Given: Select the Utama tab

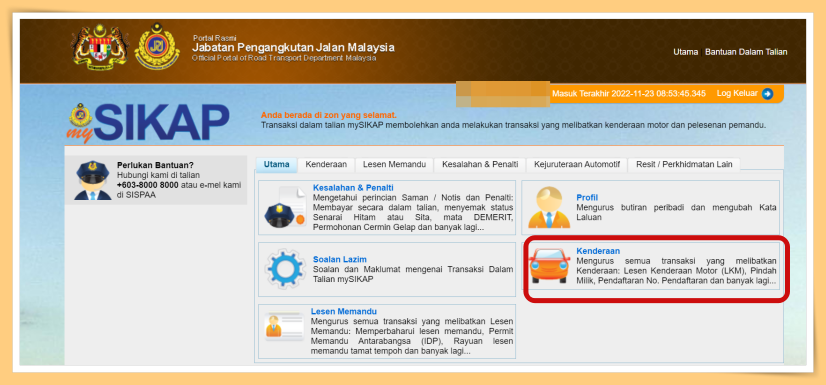Looking at the screenshot, I should [x=277, y=164].
